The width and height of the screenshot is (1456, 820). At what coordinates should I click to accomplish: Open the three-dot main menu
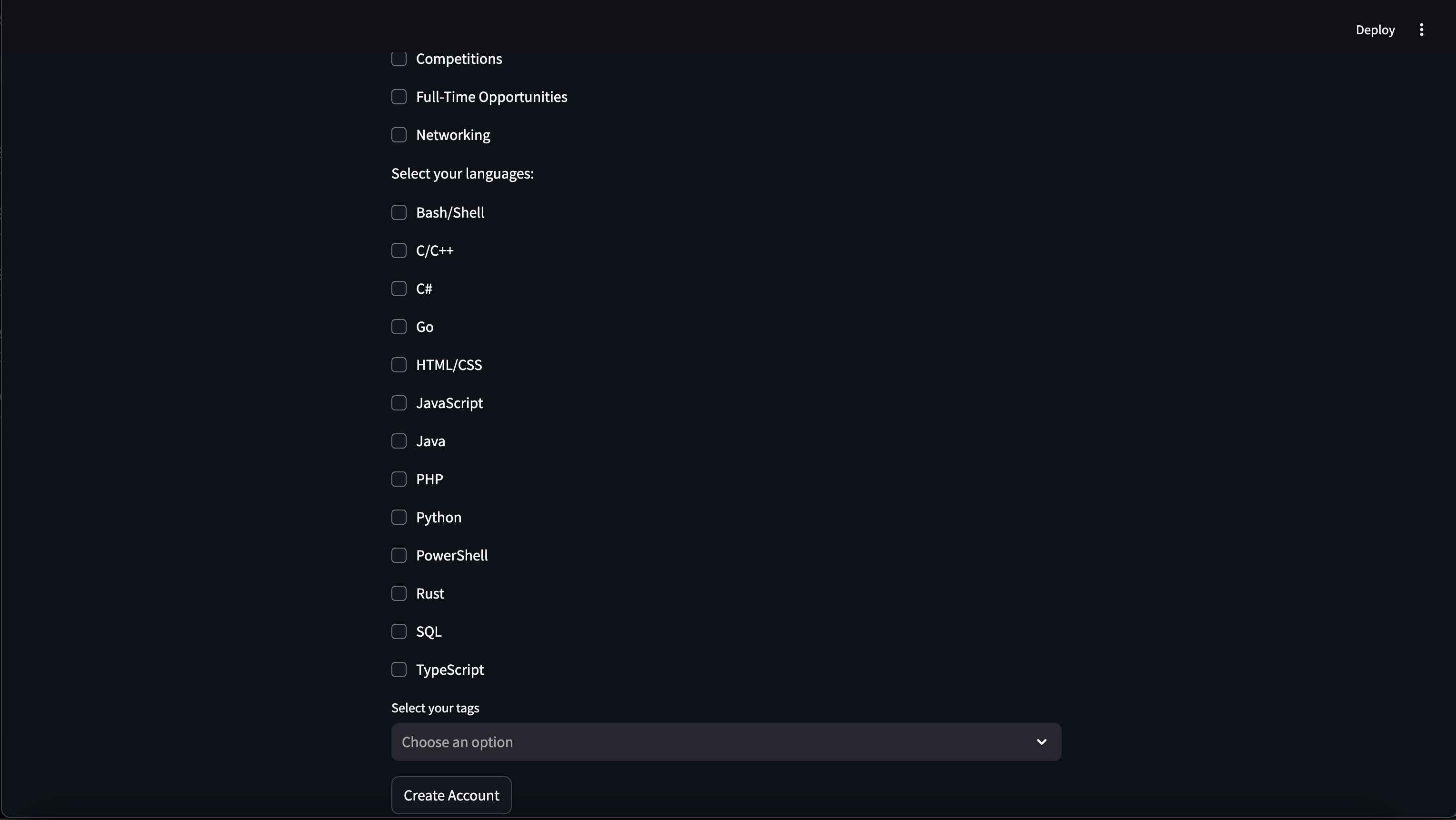[x=1421, y=30]
